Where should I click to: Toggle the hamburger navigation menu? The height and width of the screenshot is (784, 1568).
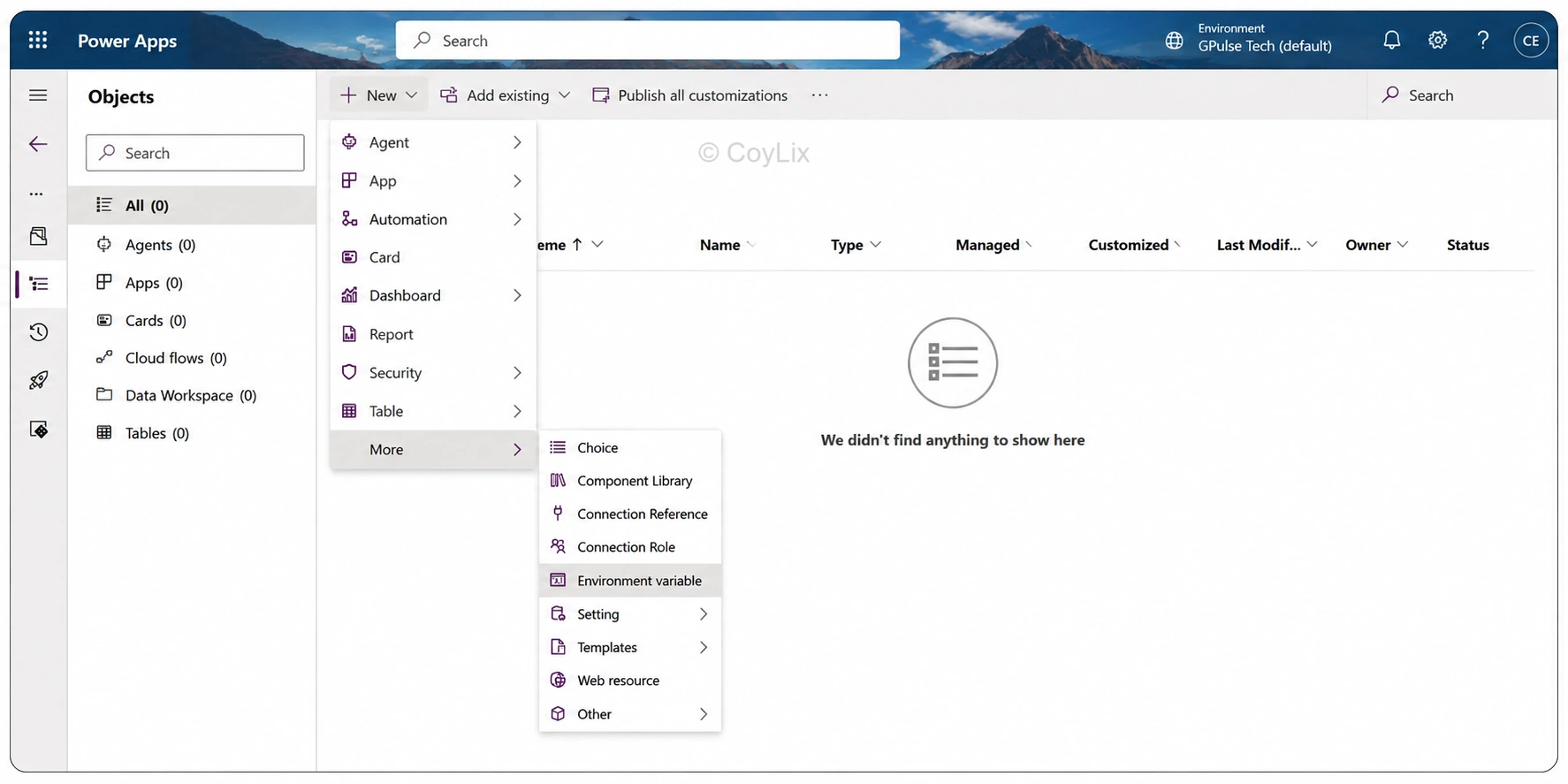point(38,95)
